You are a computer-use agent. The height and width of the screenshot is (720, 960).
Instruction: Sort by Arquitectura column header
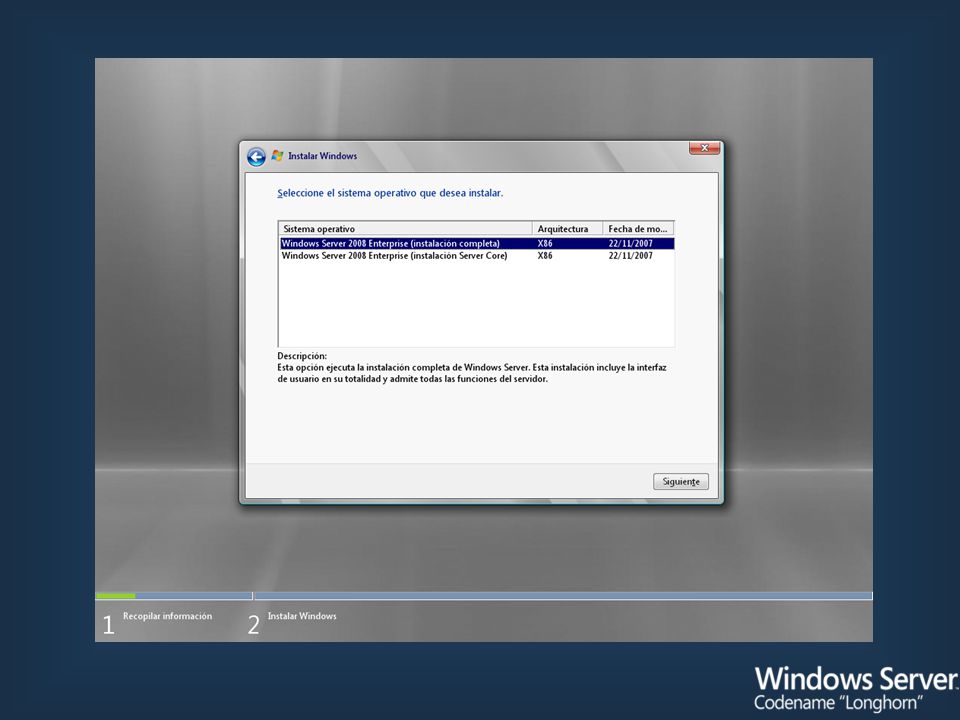point(568,228)
